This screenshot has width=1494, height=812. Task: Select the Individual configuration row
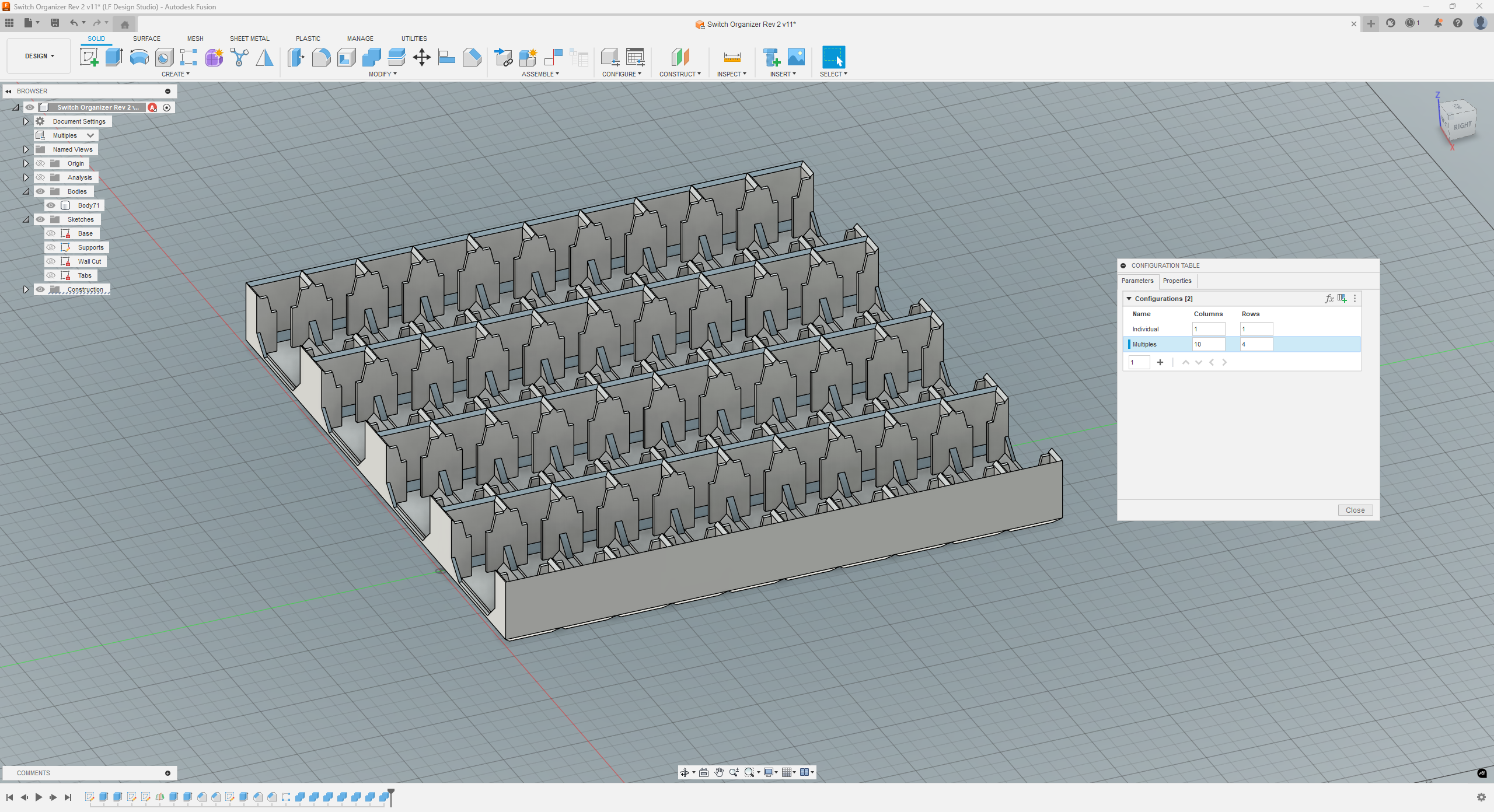(1145, 329)
